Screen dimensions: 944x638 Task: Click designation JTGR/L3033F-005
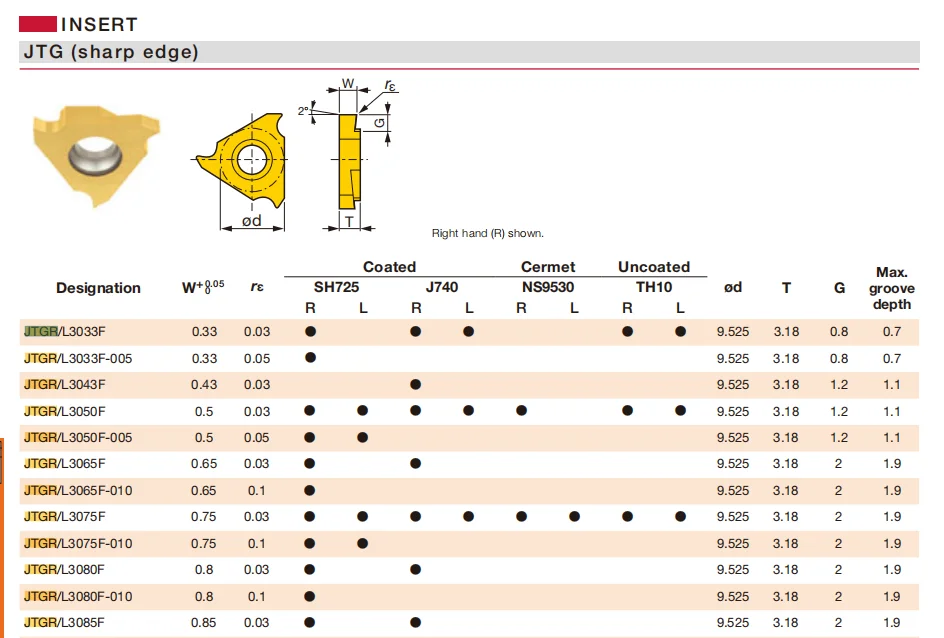click(78, 359)
